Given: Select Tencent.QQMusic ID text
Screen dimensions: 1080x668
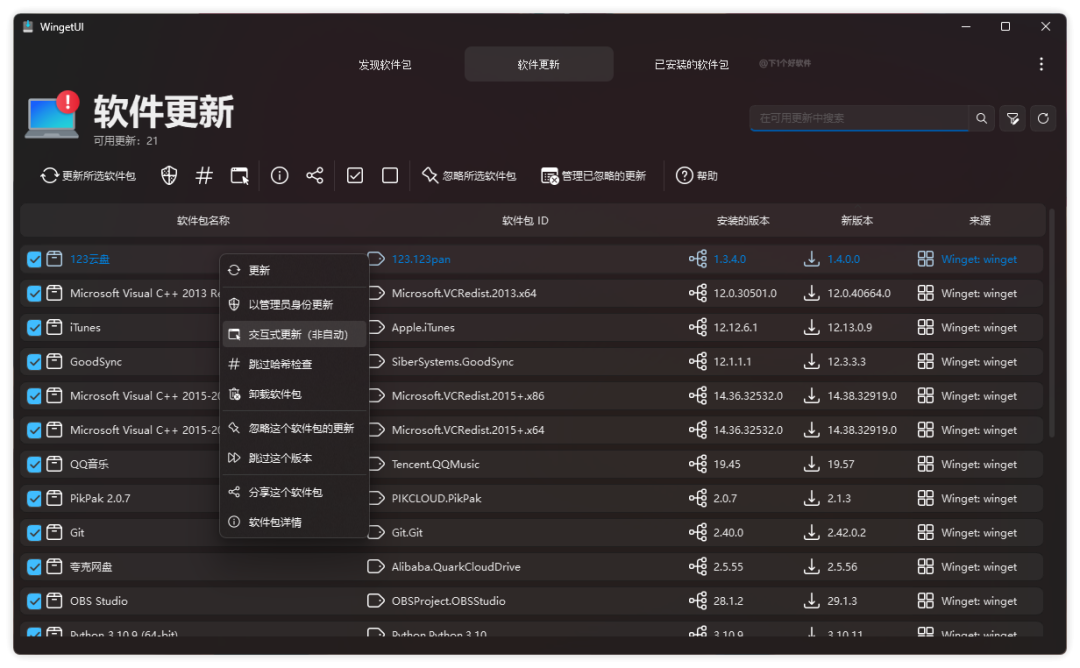Looking at the screenshot, I should [435, 464].
